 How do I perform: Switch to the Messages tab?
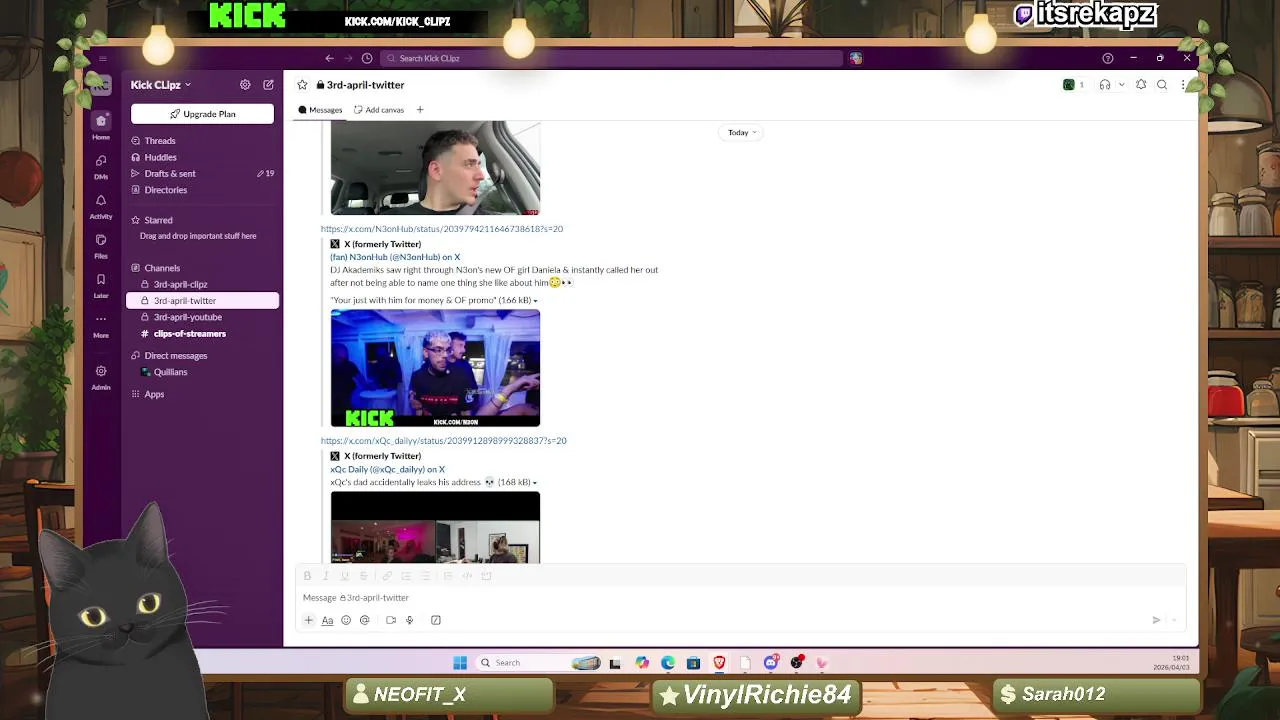[x=320, y=110]
